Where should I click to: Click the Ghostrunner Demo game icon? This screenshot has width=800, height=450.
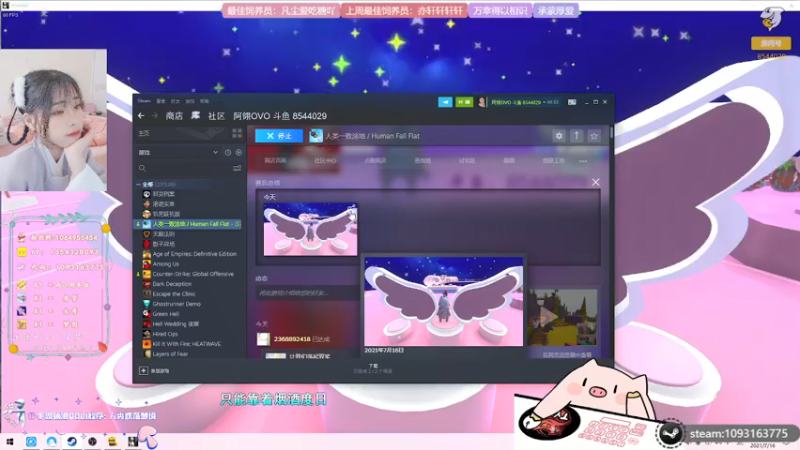[146, 304]
